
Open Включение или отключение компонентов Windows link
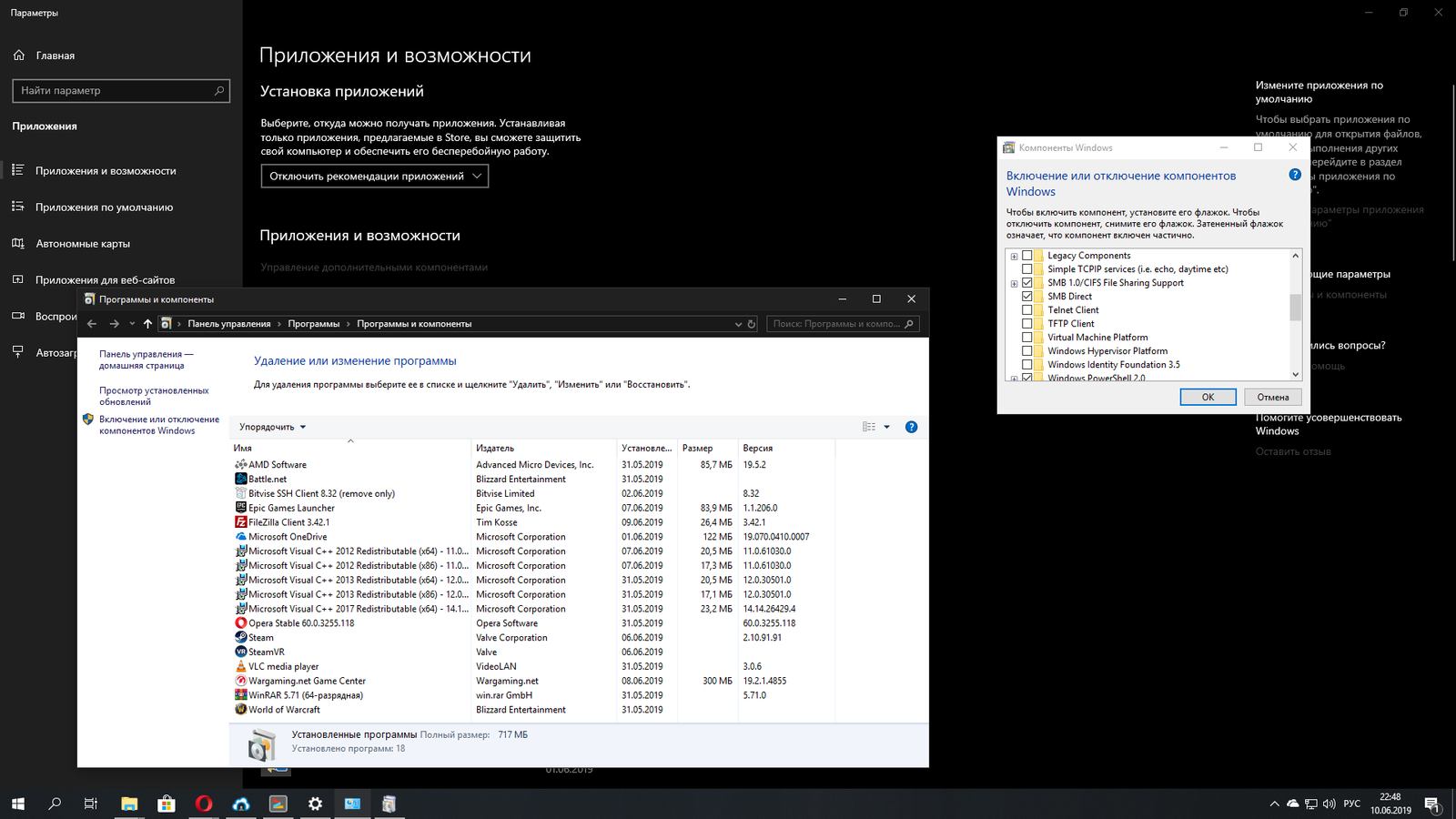[x=159, y=425]
